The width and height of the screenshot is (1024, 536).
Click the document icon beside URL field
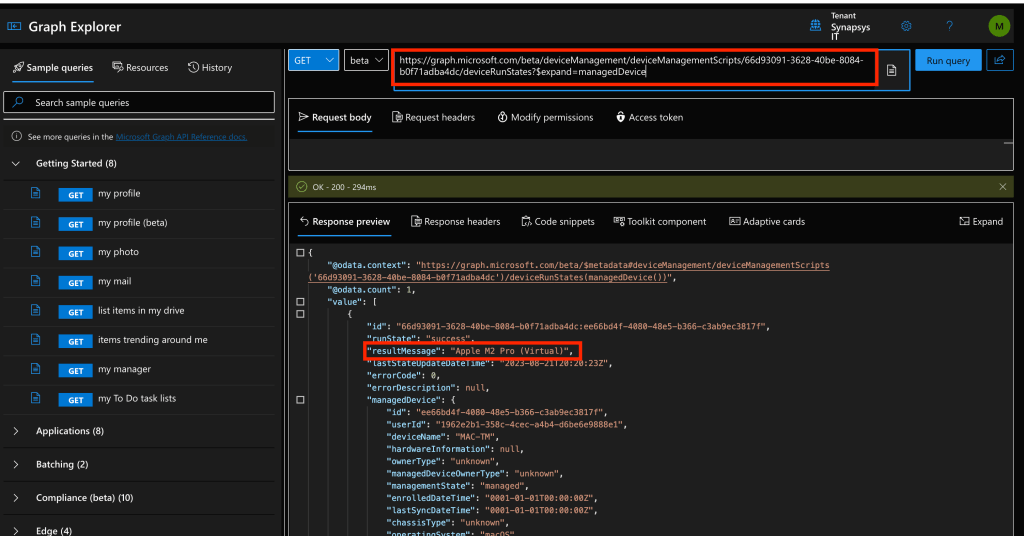point(891,70)
